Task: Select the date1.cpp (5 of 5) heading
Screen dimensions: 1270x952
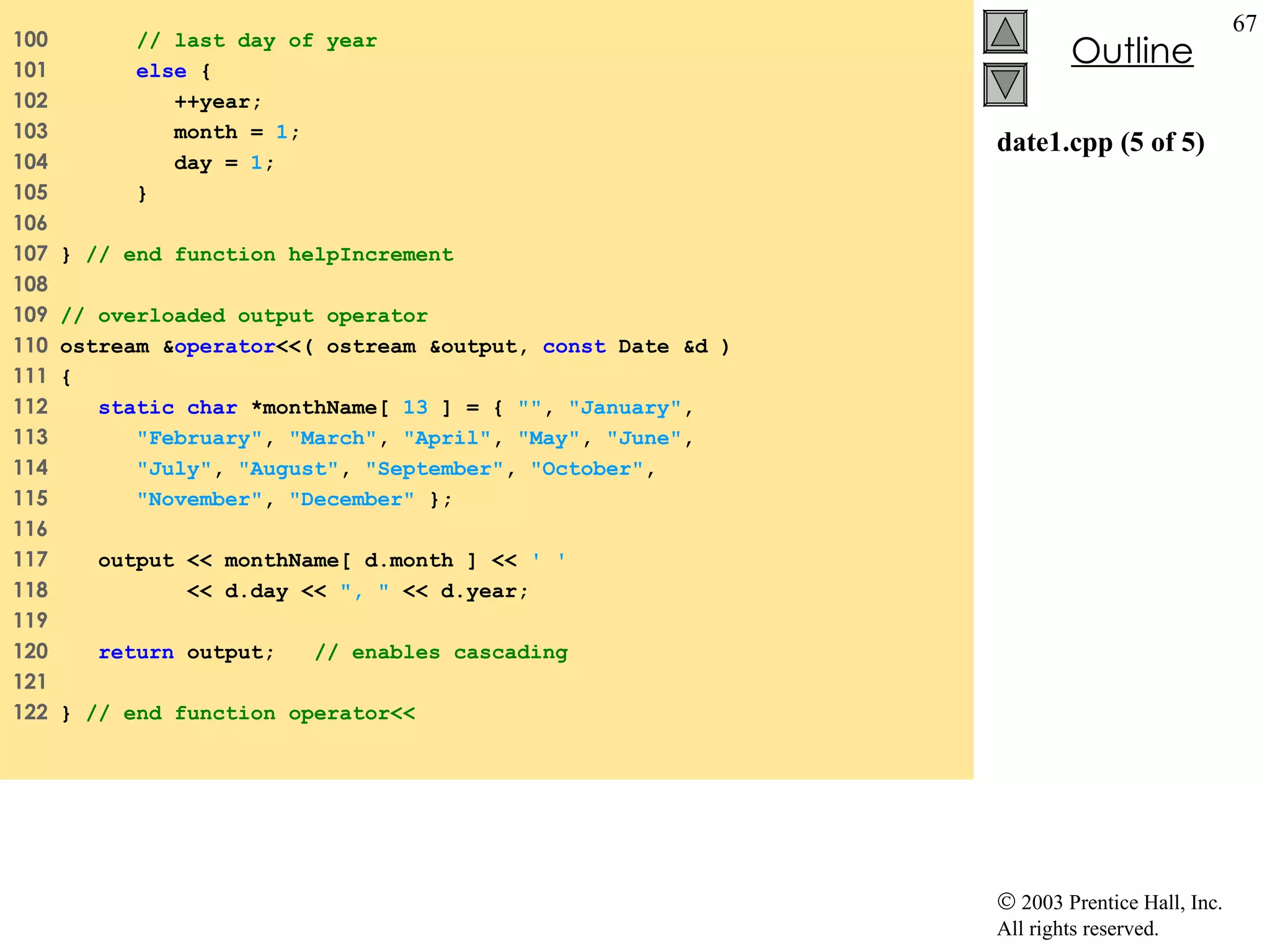Action: tap(1100, 143)
